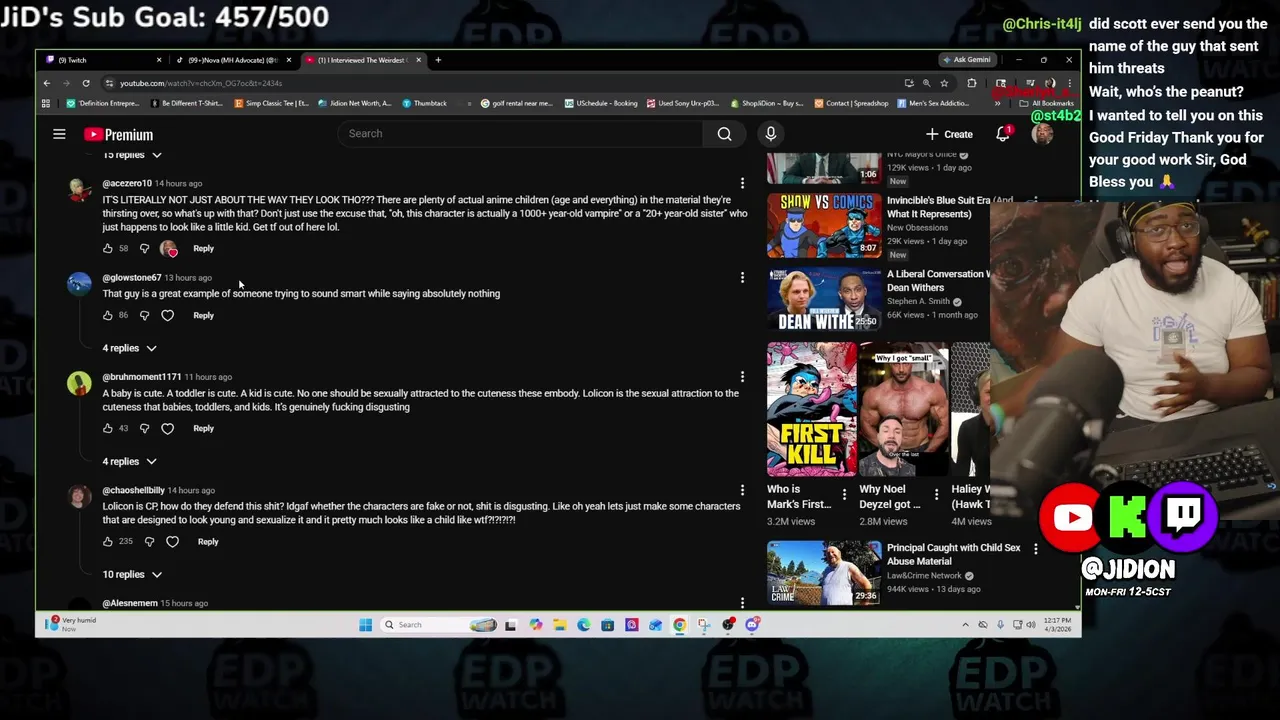The image size is (1280, 720).
Task: Open the Thumbtack bookmark
Action: [425, 103]
